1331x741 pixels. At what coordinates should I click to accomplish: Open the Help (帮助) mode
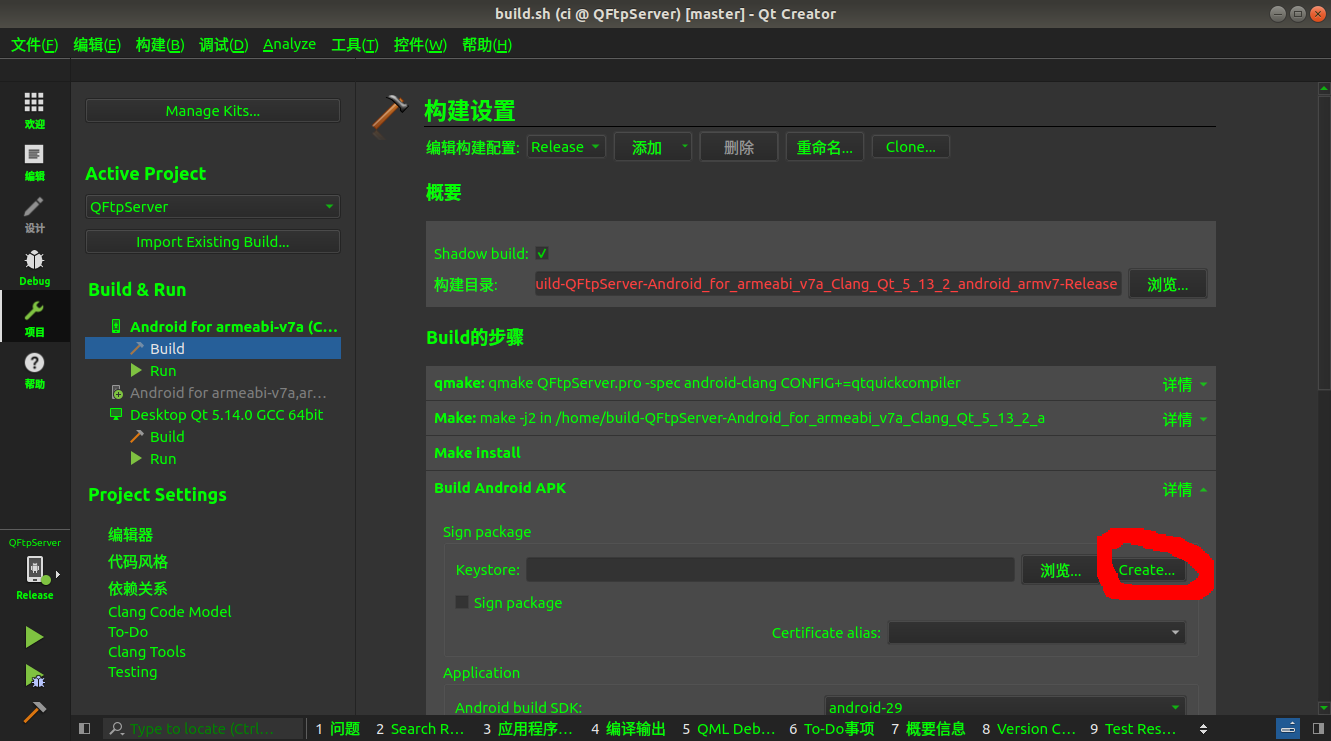tap(35, 370)
